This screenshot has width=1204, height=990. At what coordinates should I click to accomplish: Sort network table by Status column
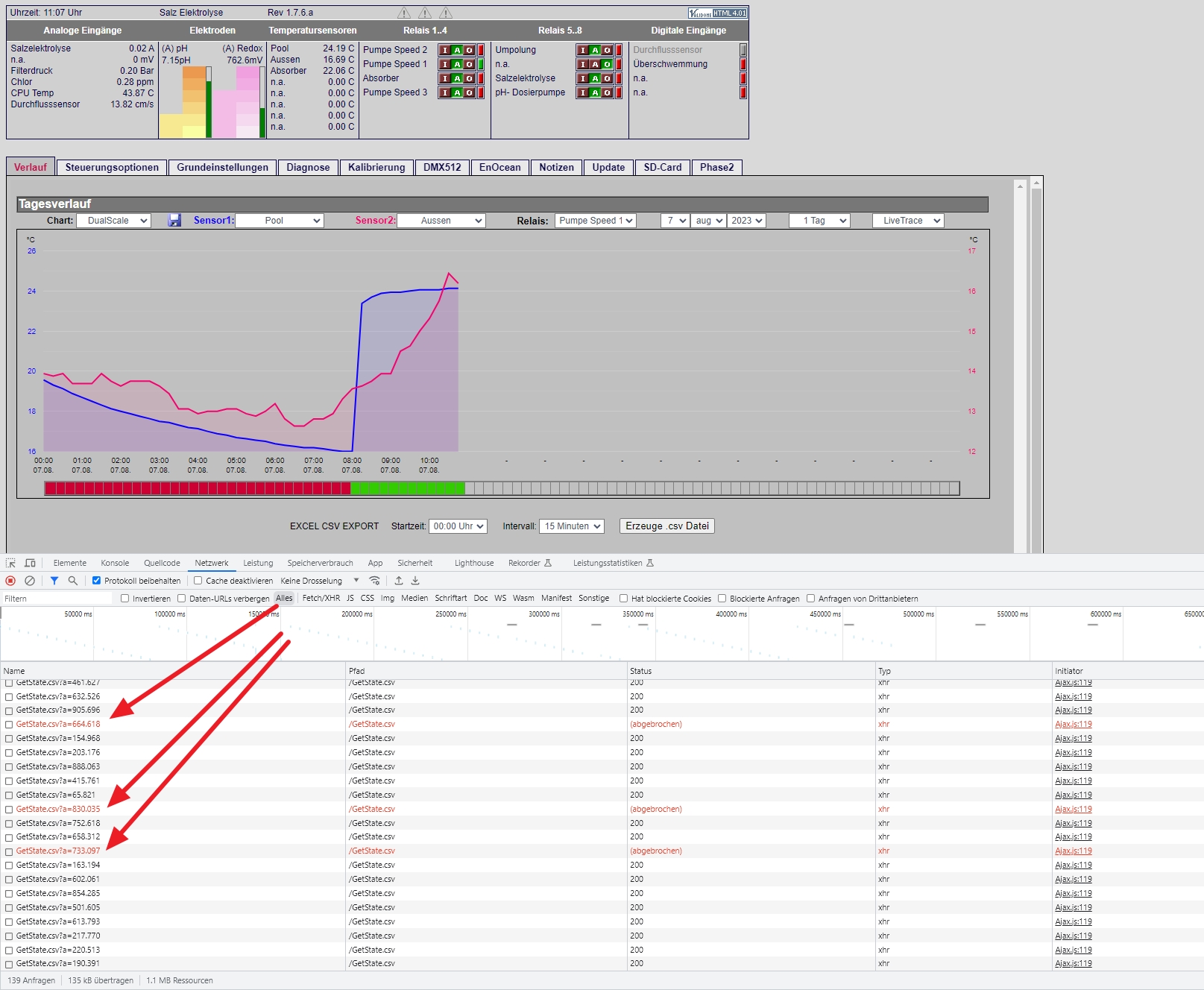(751, 671)
